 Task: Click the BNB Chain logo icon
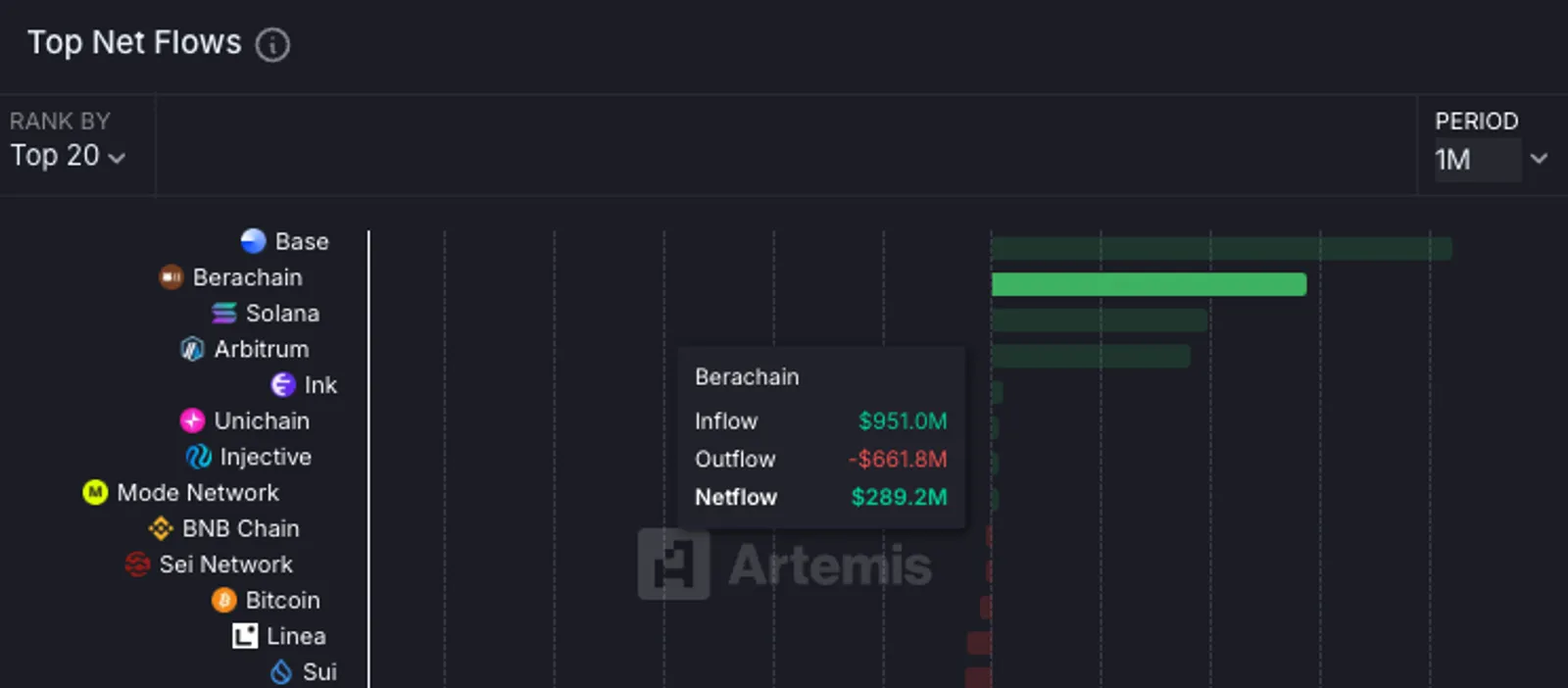(x=161, y=528)
